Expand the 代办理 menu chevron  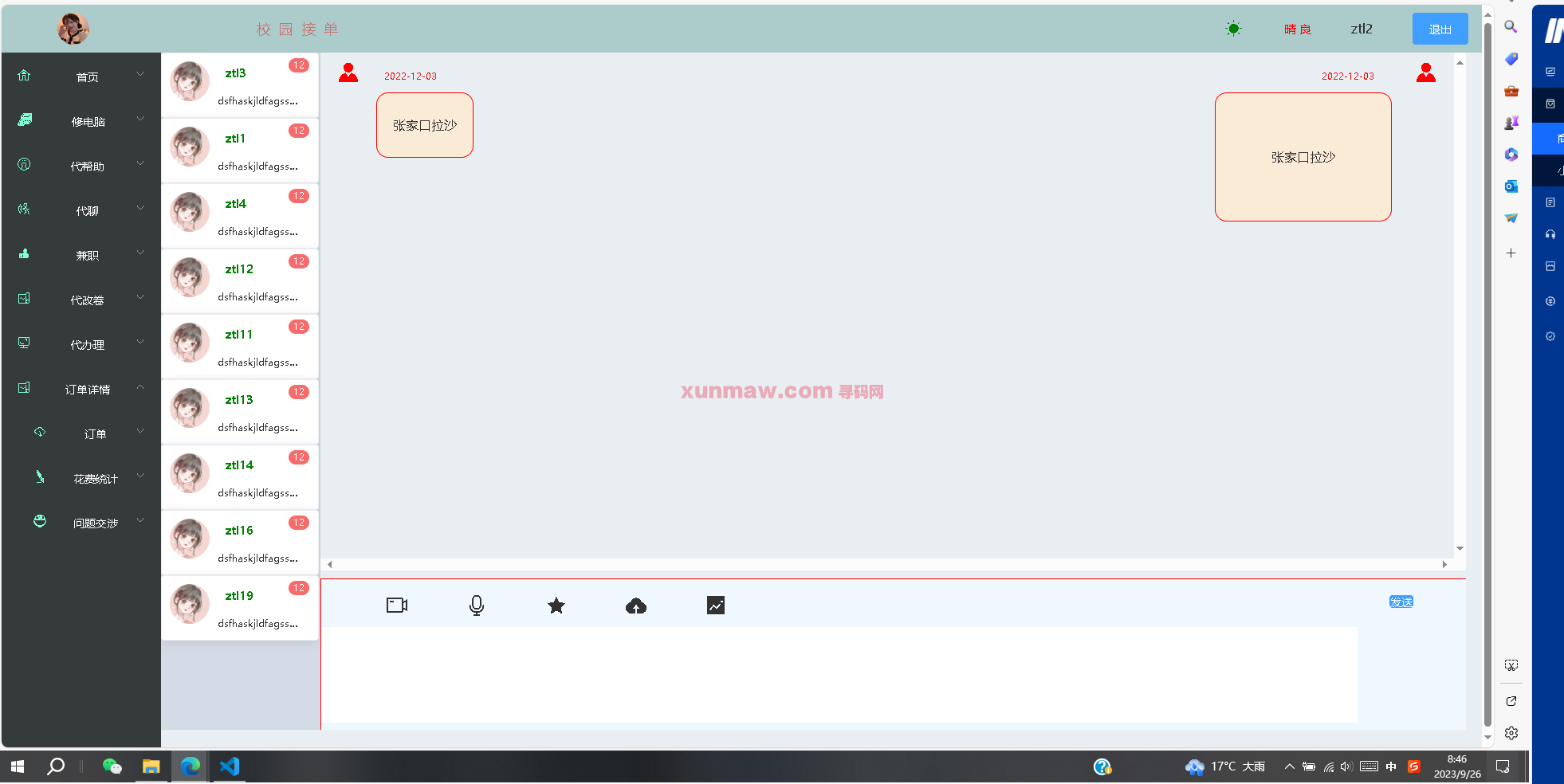point(140,342)
